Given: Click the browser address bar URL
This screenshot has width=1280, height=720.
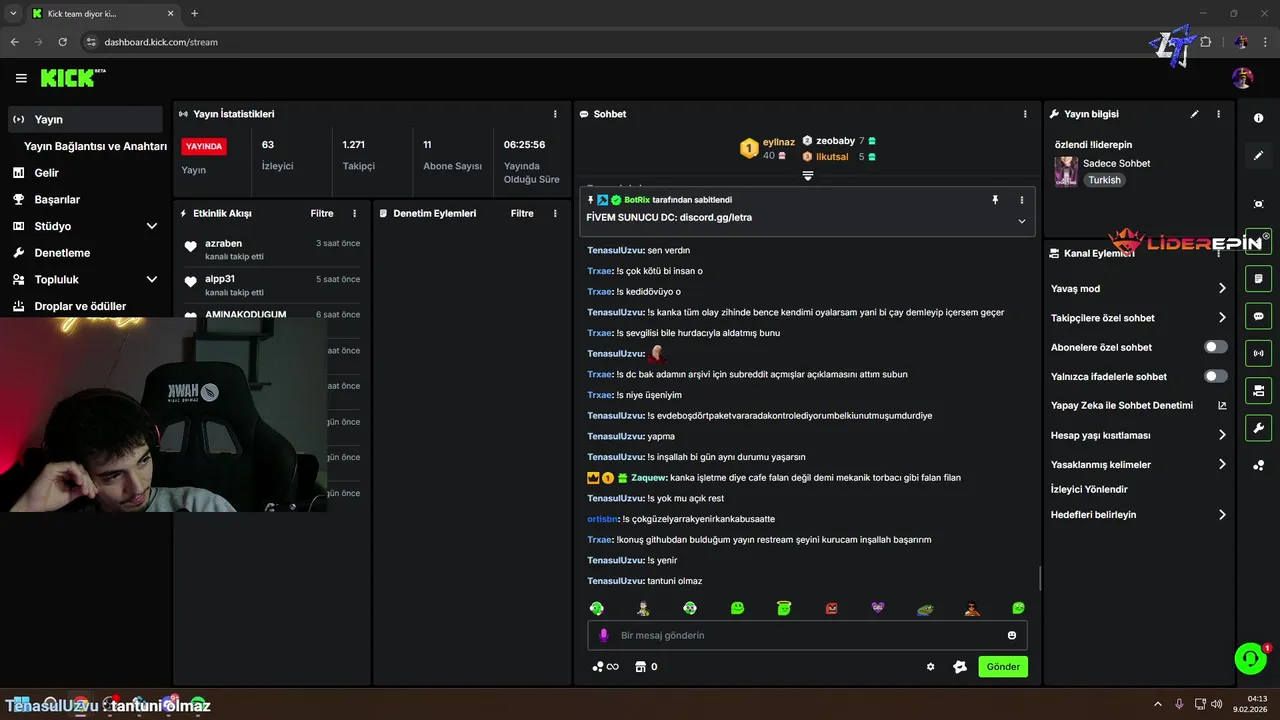Looking at the screenshot, I should coord(161,42).
